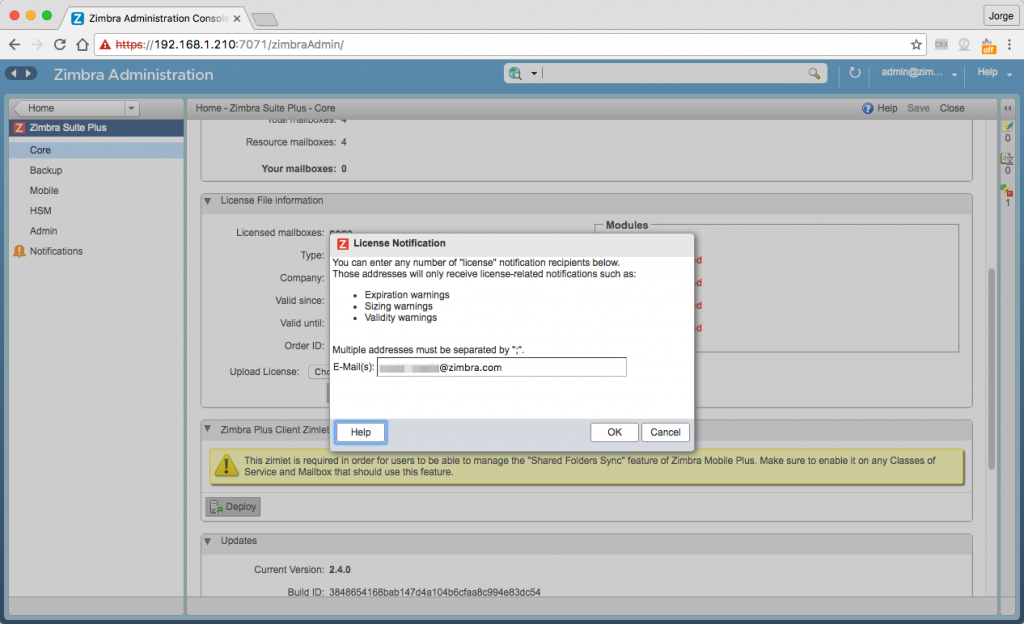The image size is (1024, 624).
Task: Go back in the browser
Action: pyautogui.click(x=14, y=44)
